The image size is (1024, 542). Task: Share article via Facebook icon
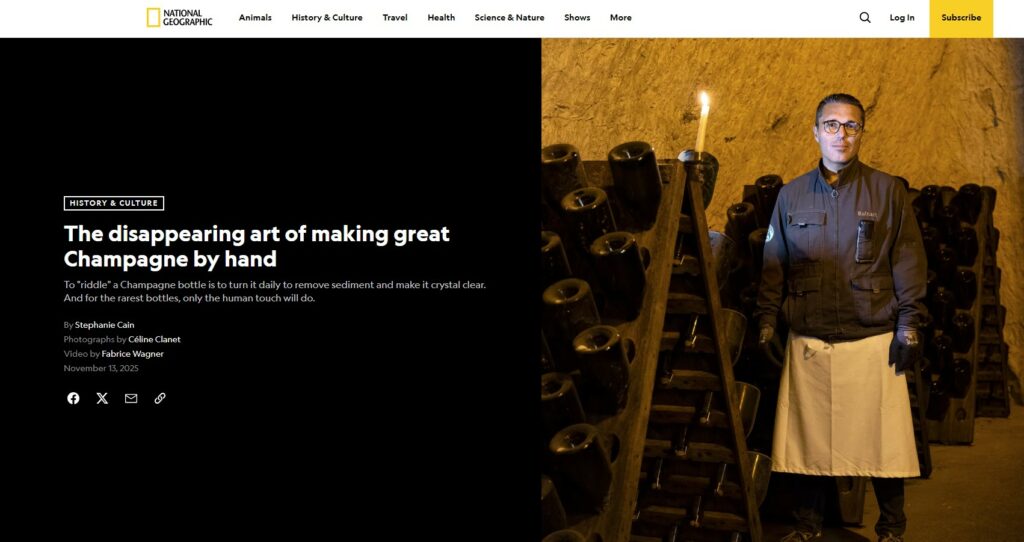[x=73, y=398]
